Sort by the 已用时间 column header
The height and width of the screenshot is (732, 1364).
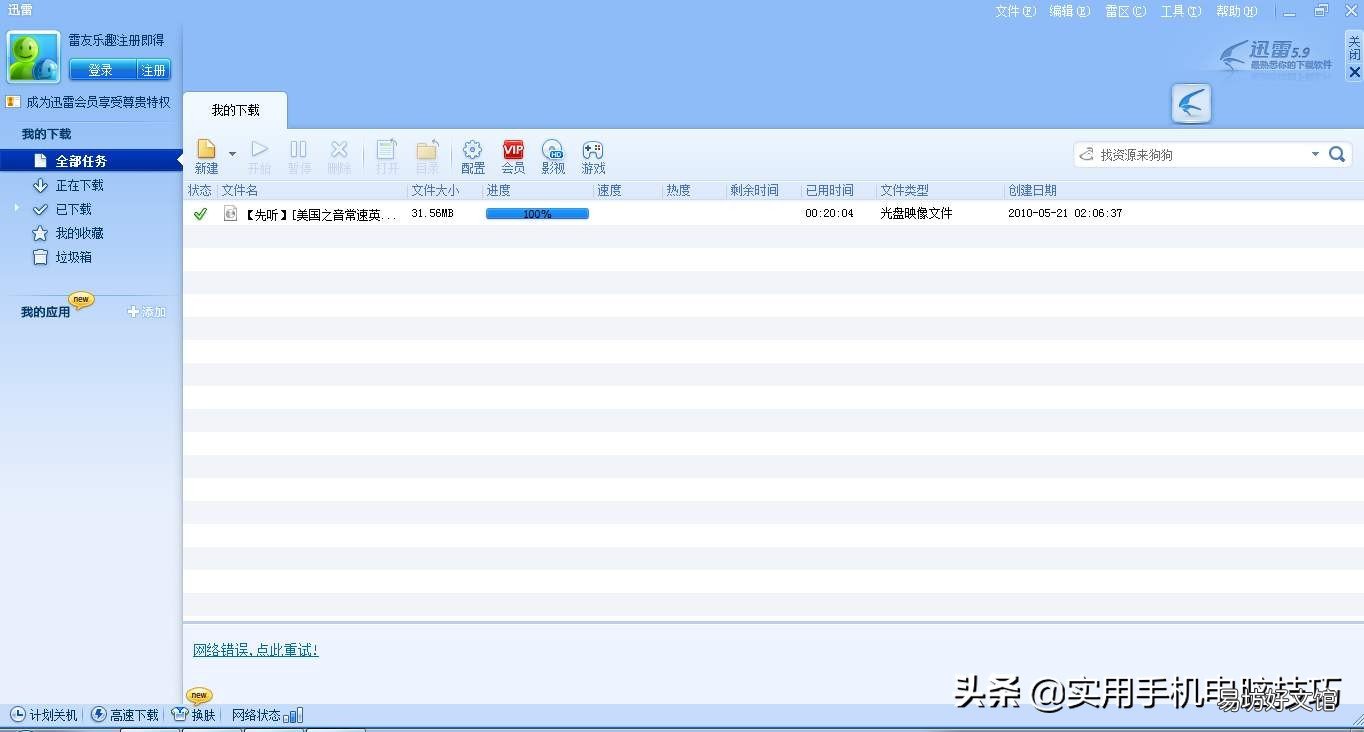click(839, 190)
